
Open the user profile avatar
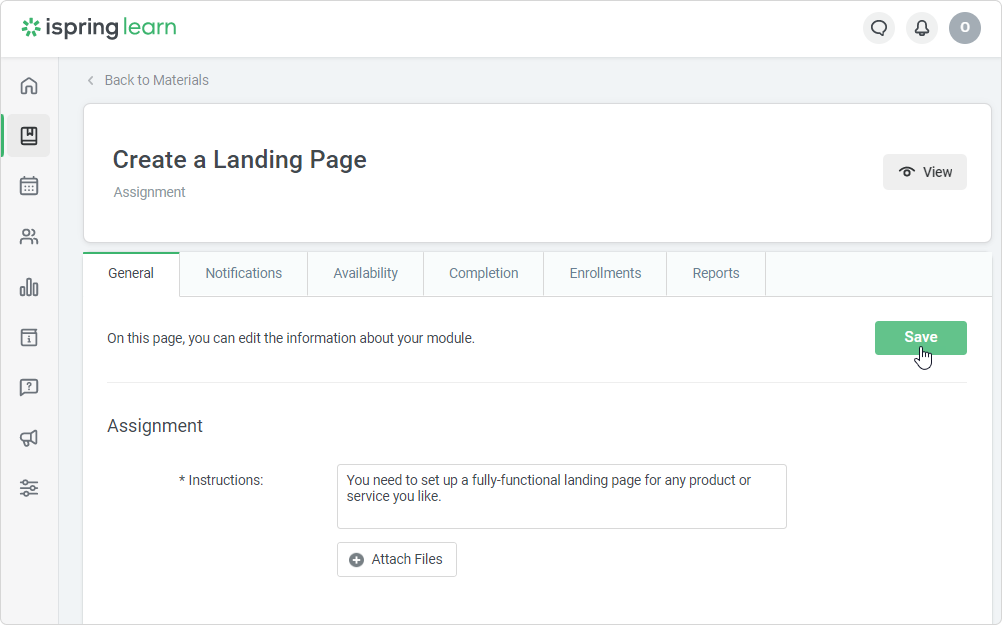click(965, 28)
